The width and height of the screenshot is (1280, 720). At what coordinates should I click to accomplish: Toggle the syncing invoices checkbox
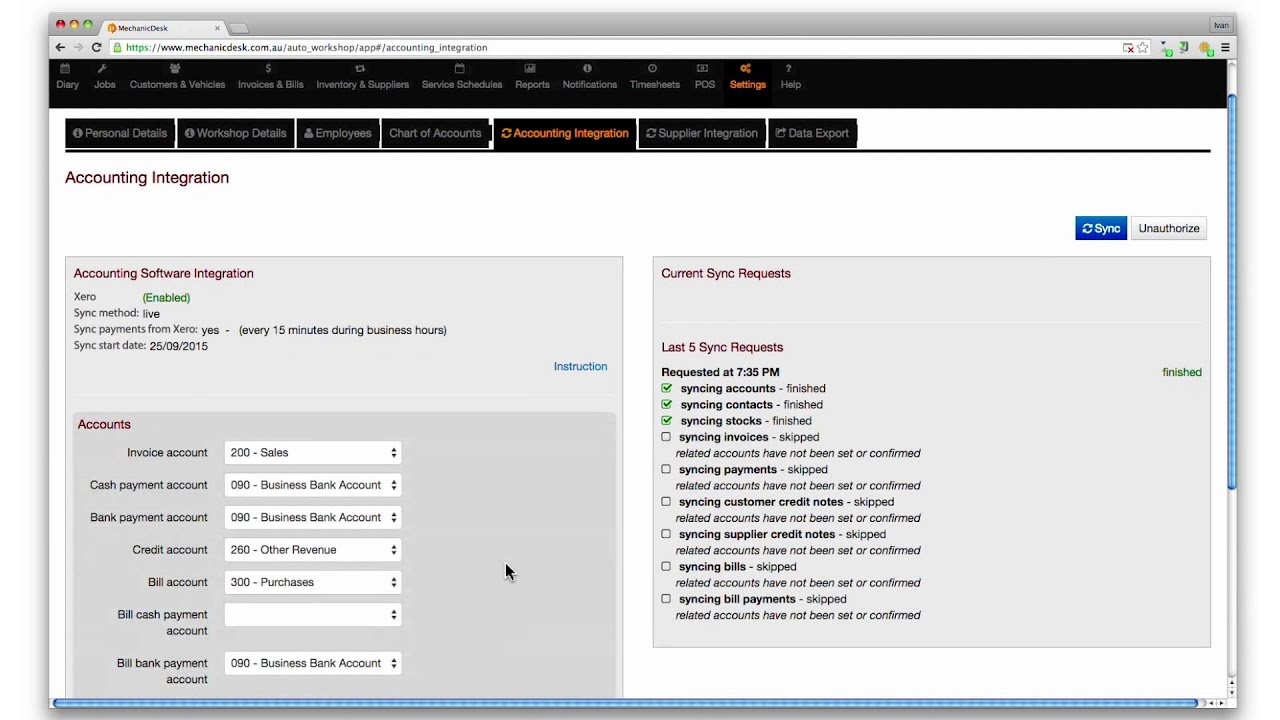click(x=666, y=436)
